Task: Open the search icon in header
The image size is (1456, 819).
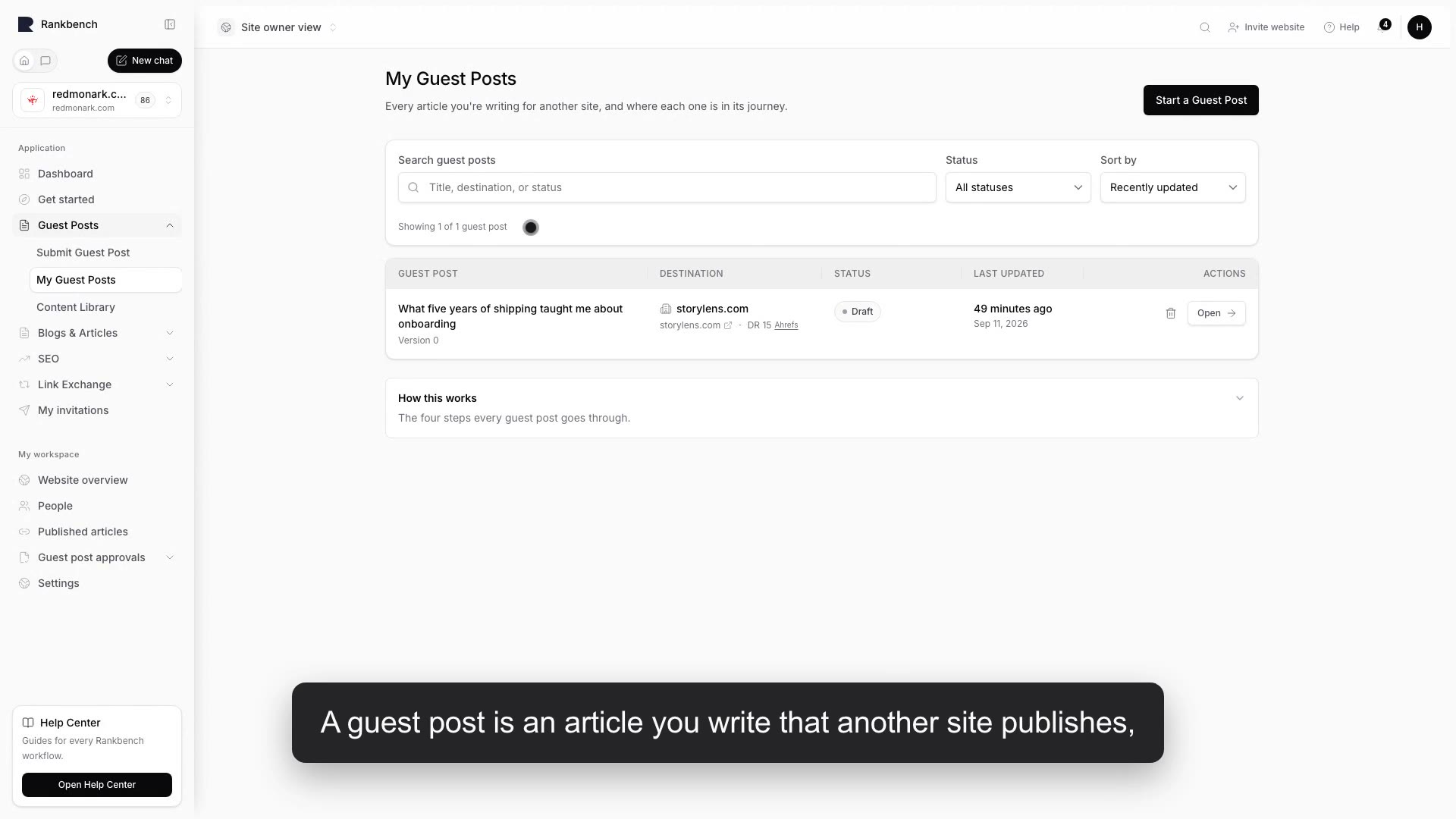Action: tap(1204, 27)
